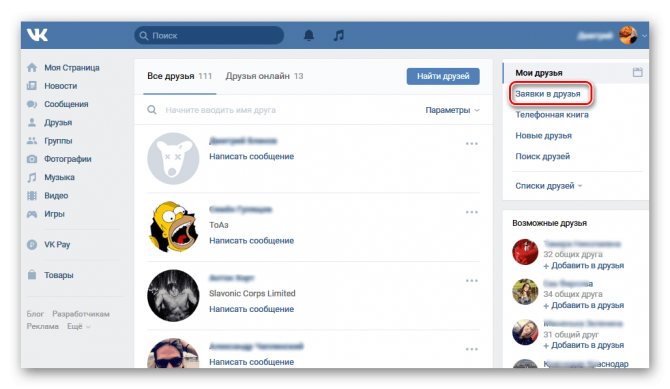
Task: Open three-dots menu for the ToAз friend
Action: coord(472,212)
